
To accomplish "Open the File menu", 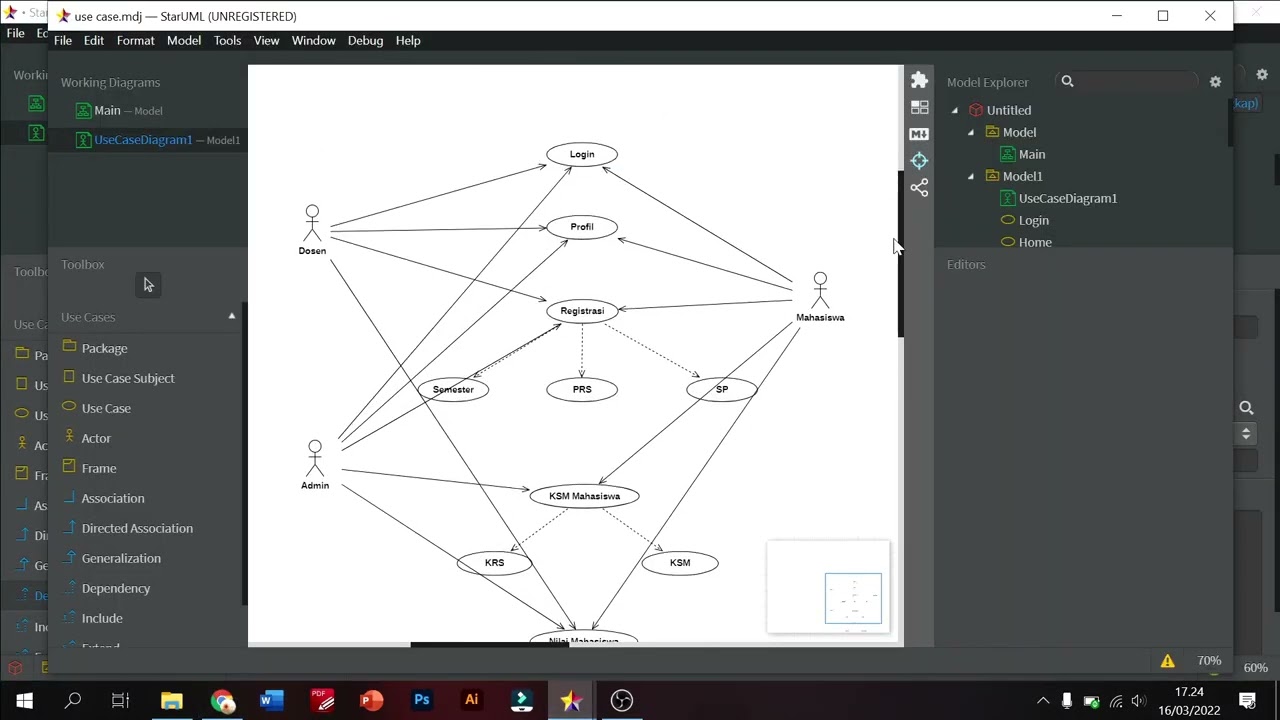I will 63,40.
